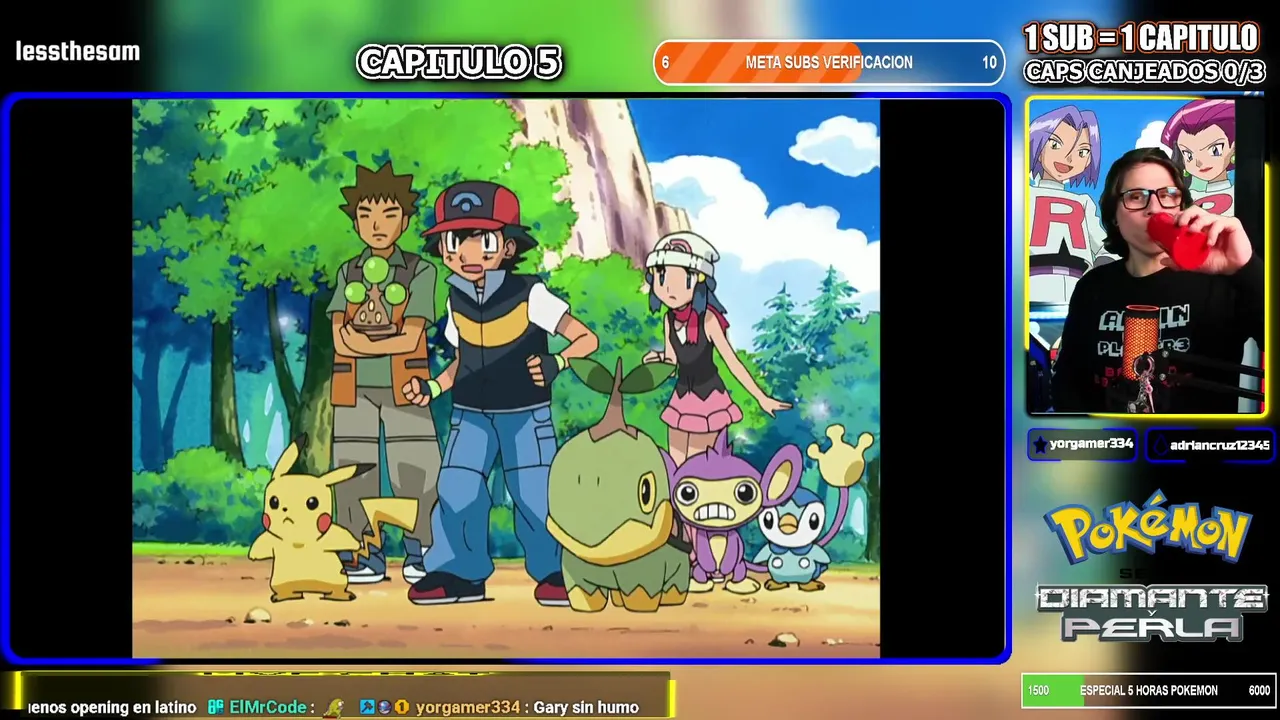Screen dimensions: 1280x720
Task: Click the META SUBS VERIFICACION progress bar
Action: point(829,62)
